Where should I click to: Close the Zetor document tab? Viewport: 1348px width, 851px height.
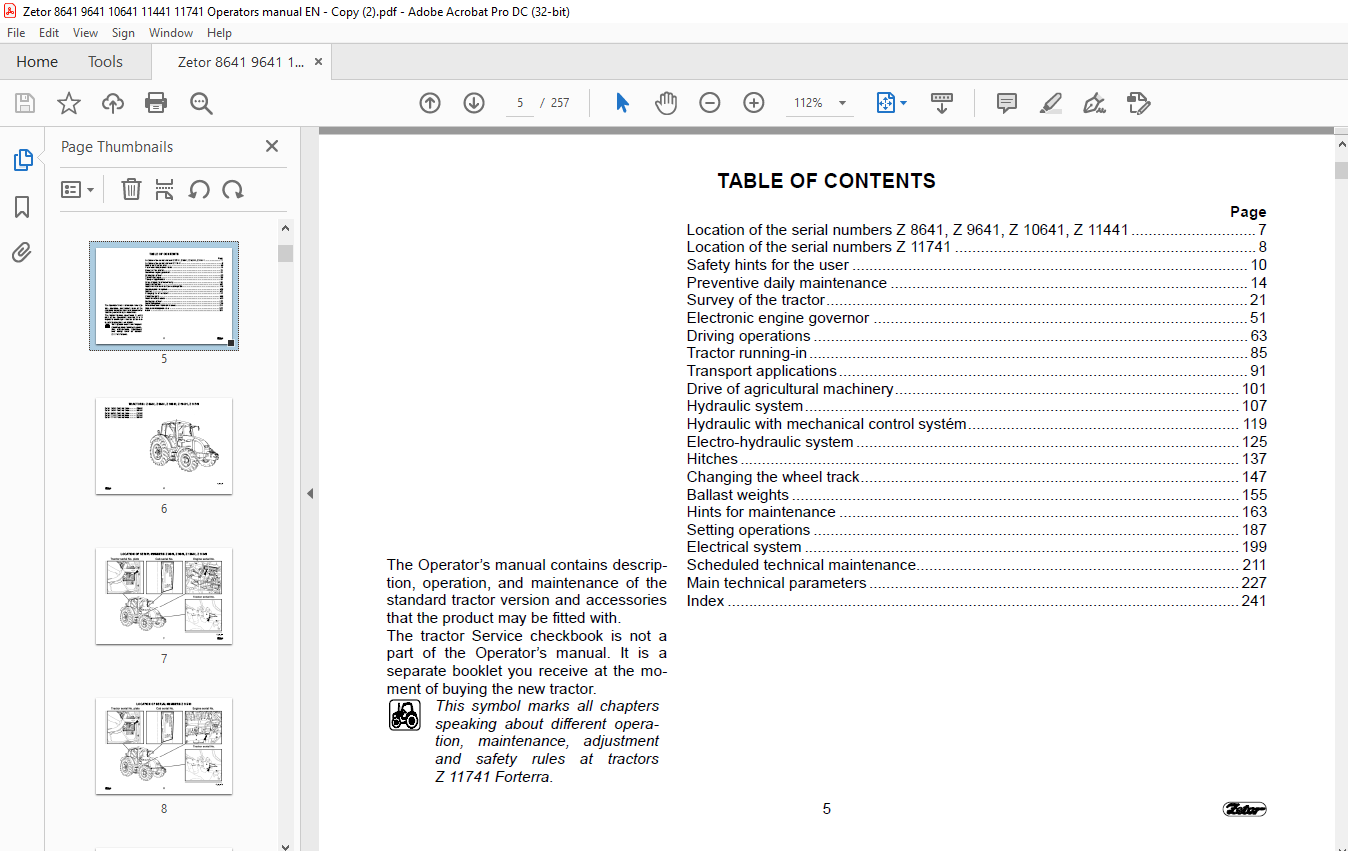319,62
